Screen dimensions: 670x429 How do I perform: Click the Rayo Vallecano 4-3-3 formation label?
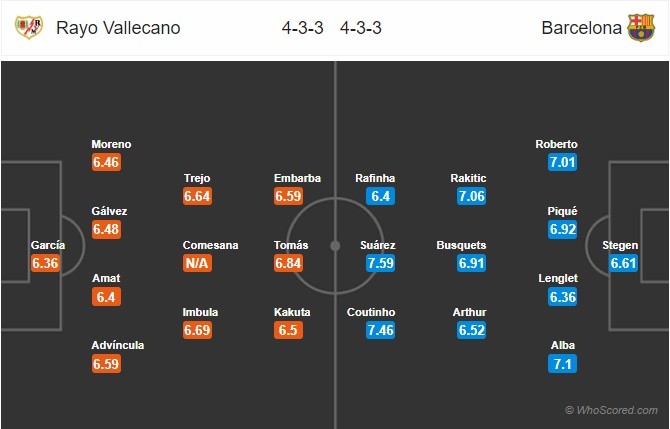(x=303, y=28)
